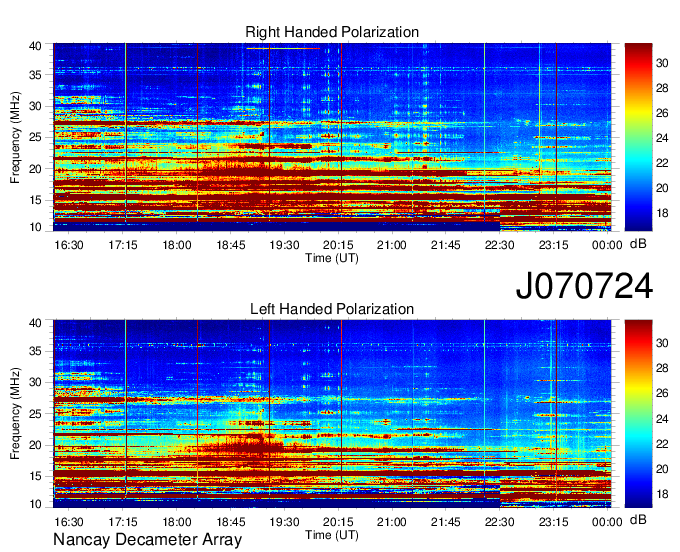Click the 21:45 time tick on lower plot

coord(446,522)
